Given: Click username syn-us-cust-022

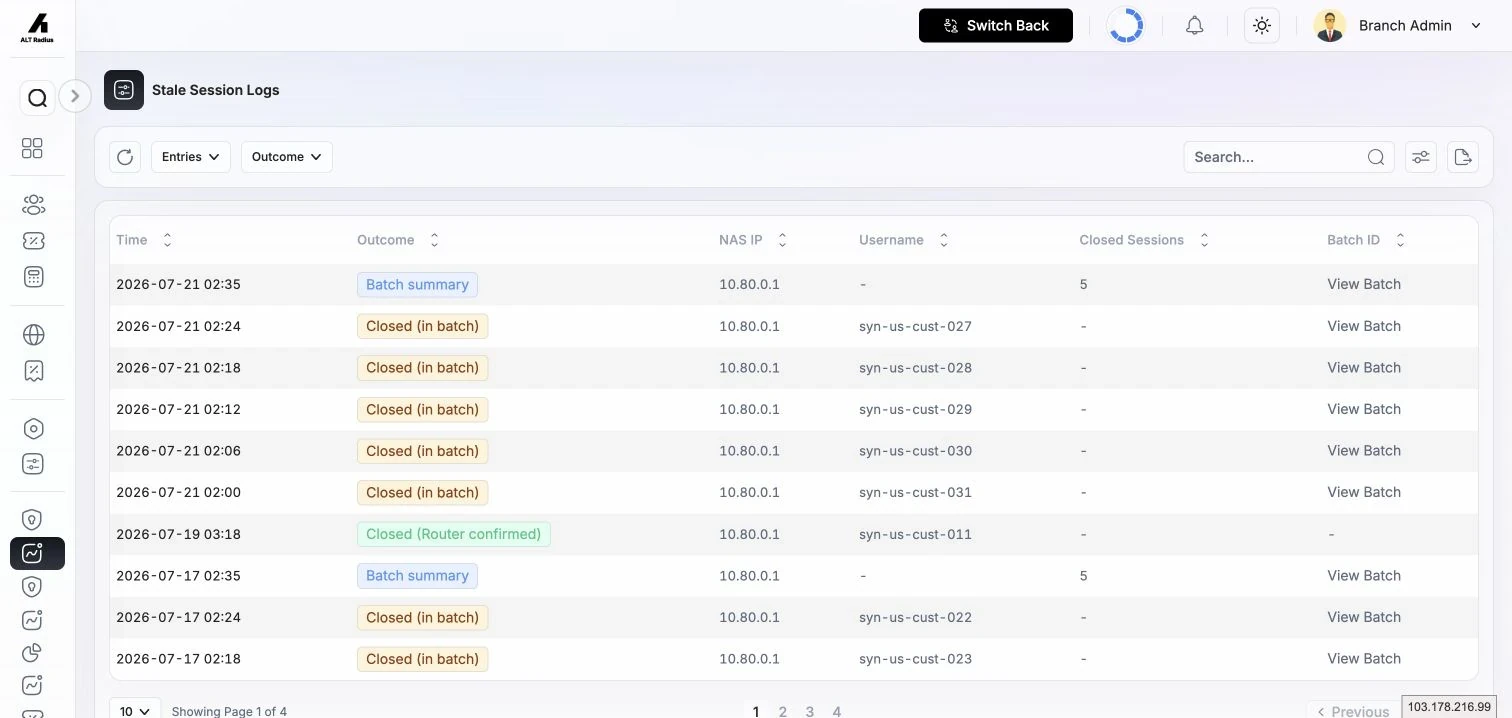Looking at the screenshot, I should [x=915, y=617].
